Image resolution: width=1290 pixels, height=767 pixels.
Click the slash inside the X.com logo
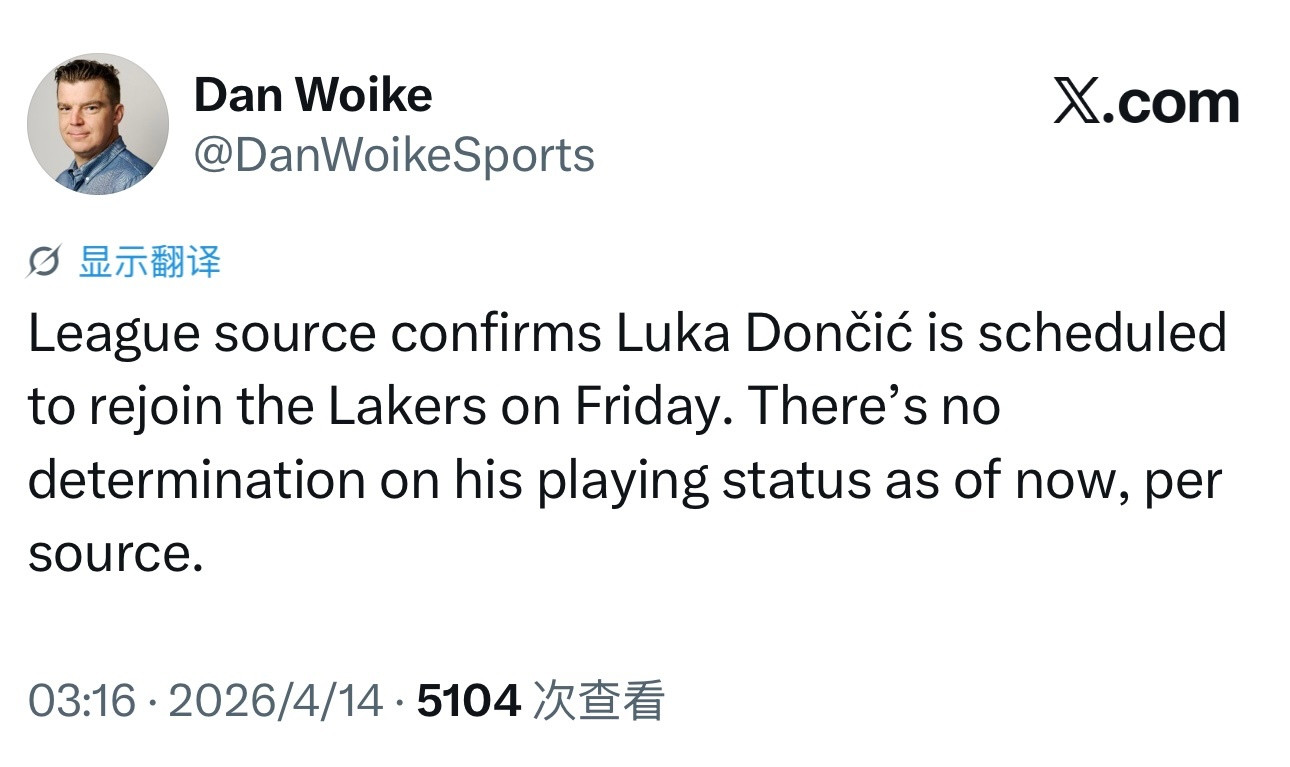1078,101
